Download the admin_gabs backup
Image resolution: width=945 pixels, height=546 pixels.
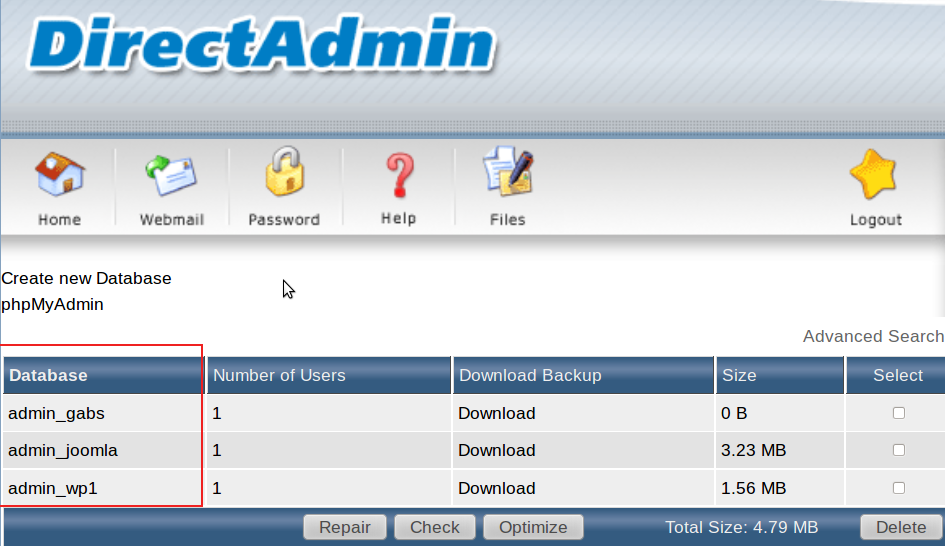point(497,413)
